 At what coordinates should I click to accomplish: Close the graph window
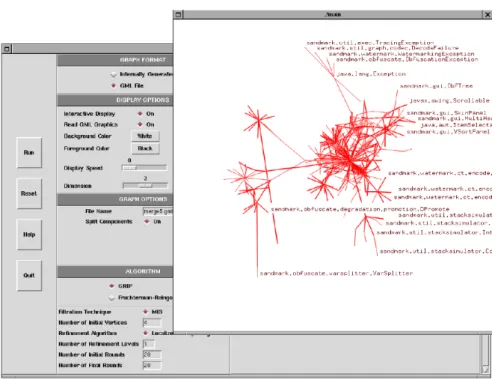(487, 15)
